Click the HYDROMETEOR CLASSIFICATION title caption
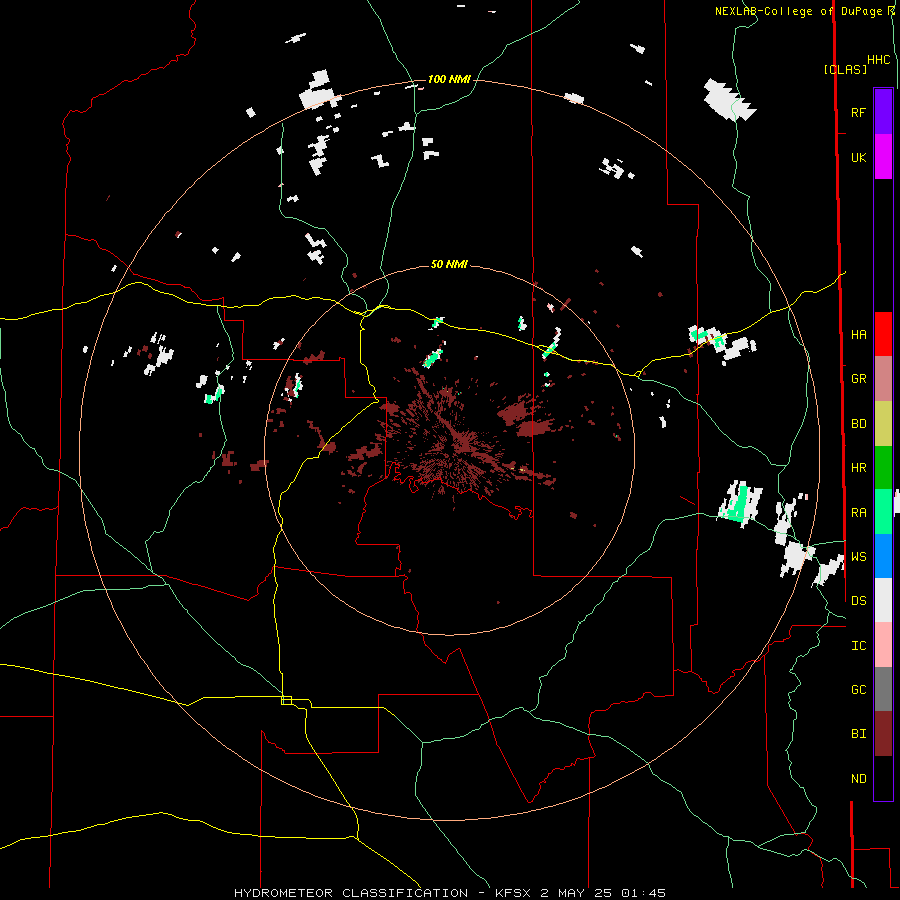This screenshot has height=900, width=900. (x=351, y=893)
